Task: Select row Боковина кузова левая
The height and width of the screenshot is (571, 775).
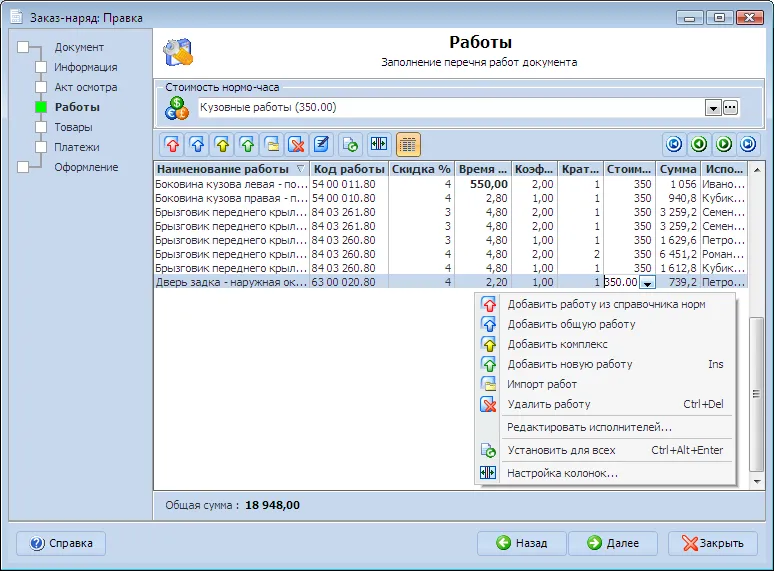Action: tap(450, 184)
